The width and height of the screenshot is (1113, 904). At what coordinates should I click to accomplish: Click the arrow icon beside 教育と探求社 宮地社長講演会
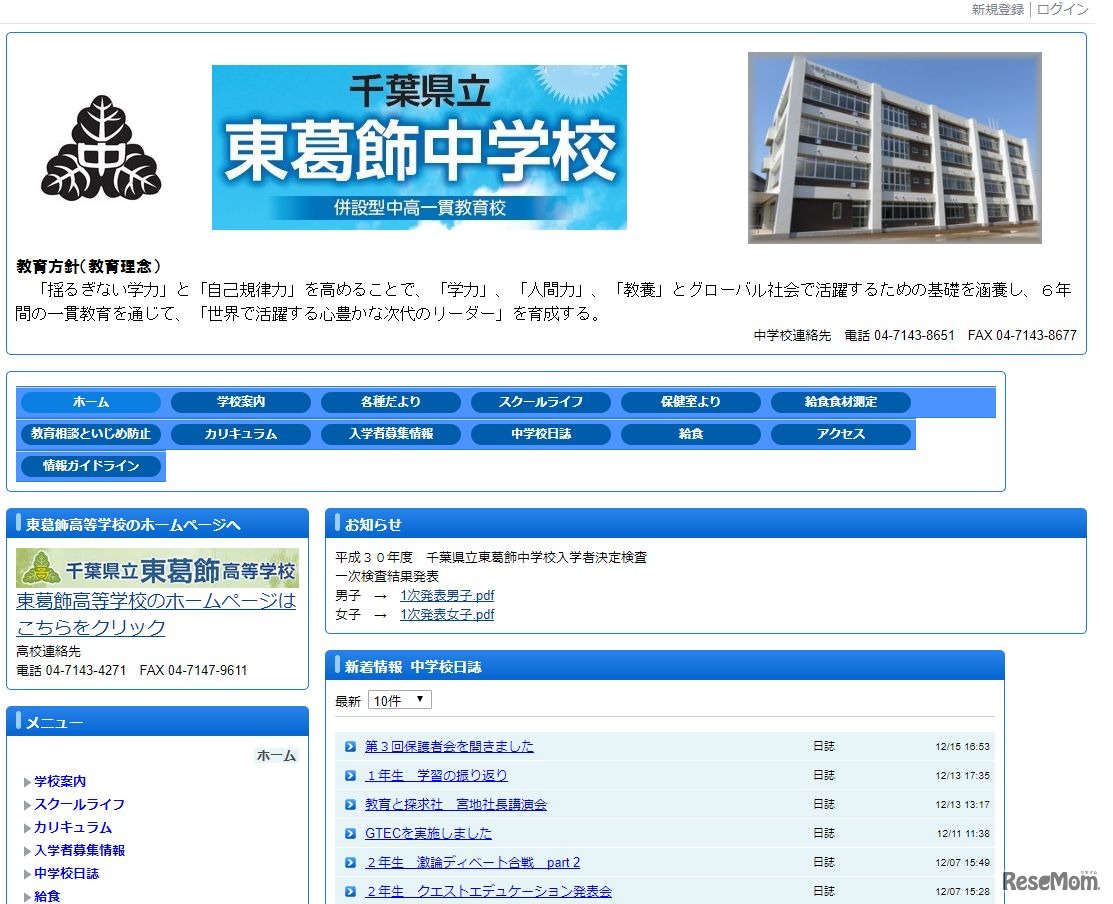click(350, 805)
